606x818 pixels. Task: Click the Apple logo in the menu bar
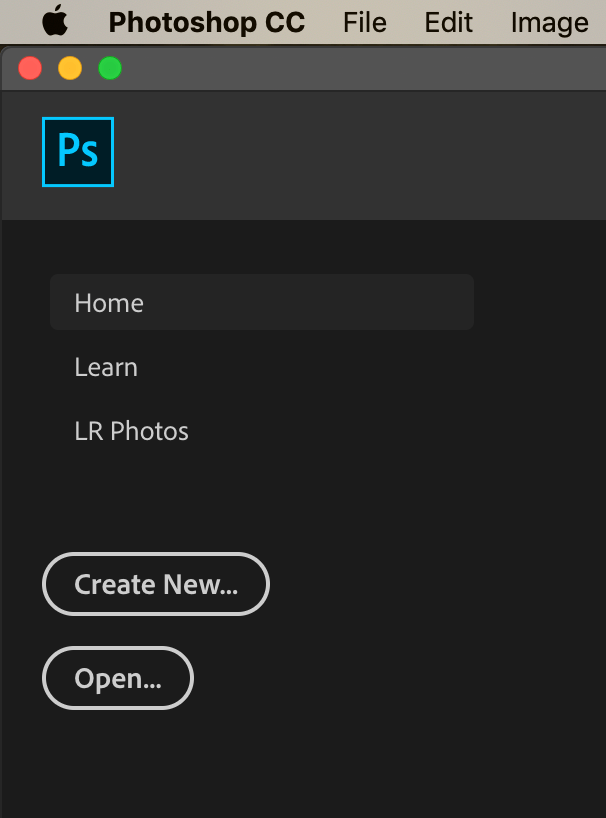(55, 21)
